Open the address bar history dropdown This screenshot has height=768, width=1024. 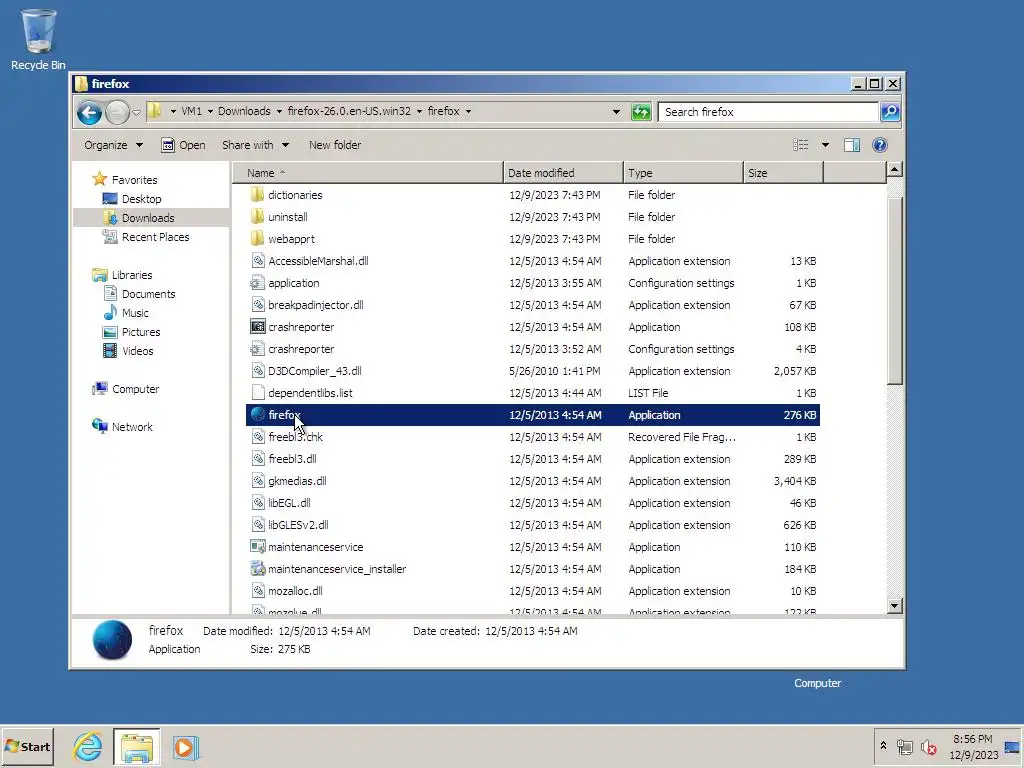coord(616,112)
